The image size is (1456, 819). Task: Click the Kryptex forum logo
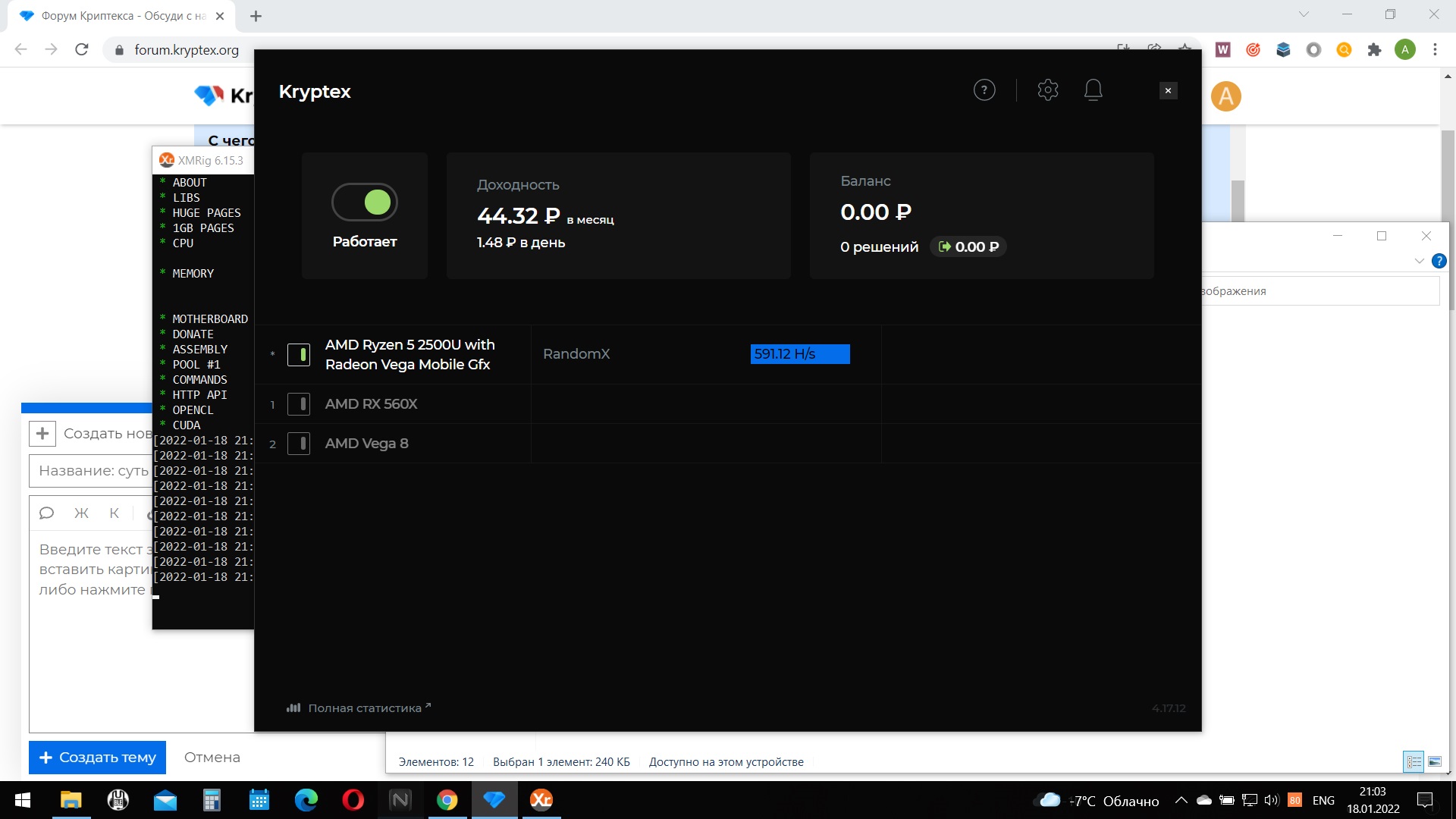tap(223, 96)
